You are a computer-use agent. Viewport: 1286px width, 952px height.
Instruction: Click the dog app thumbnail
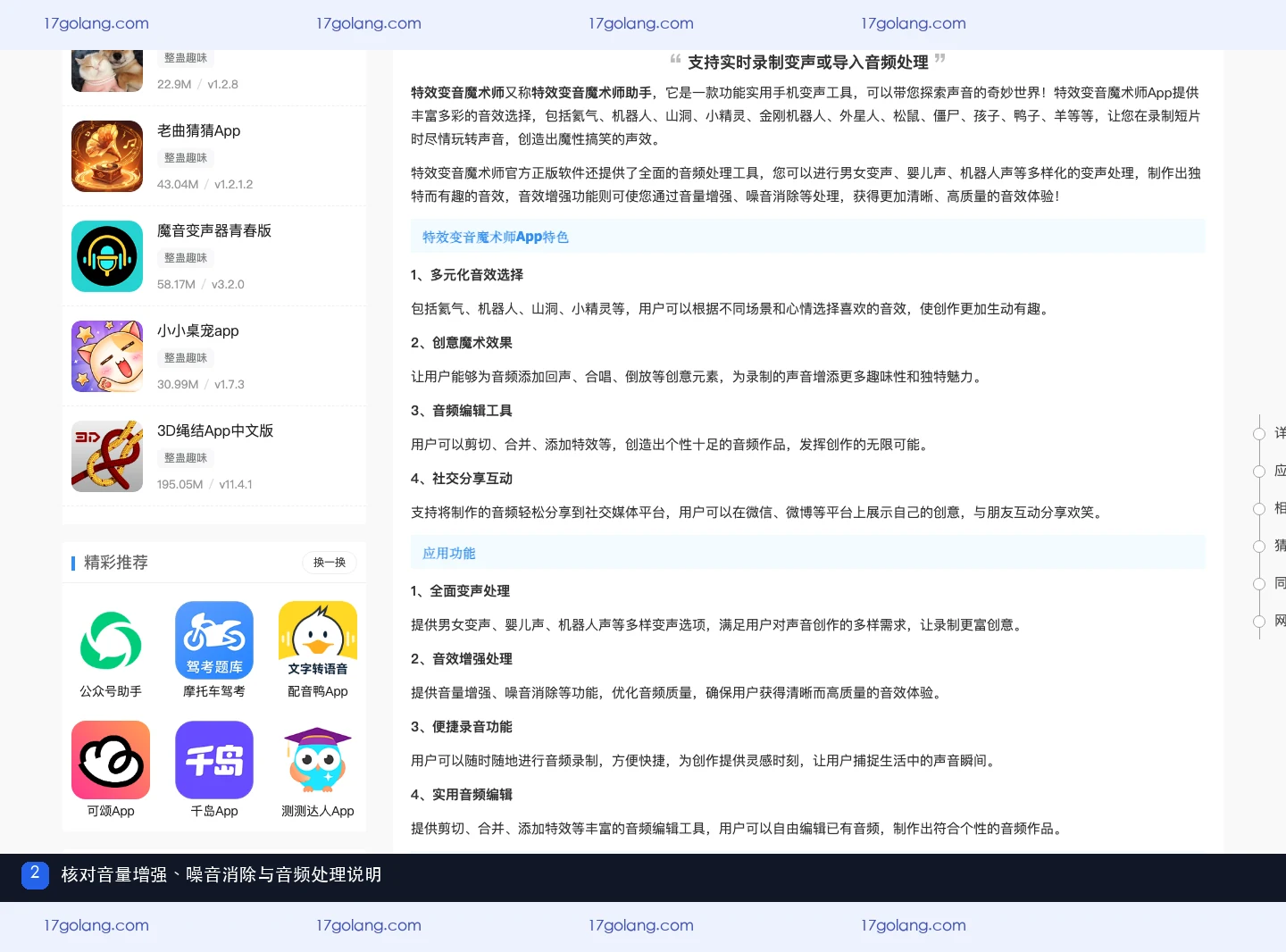click(107, 71)
